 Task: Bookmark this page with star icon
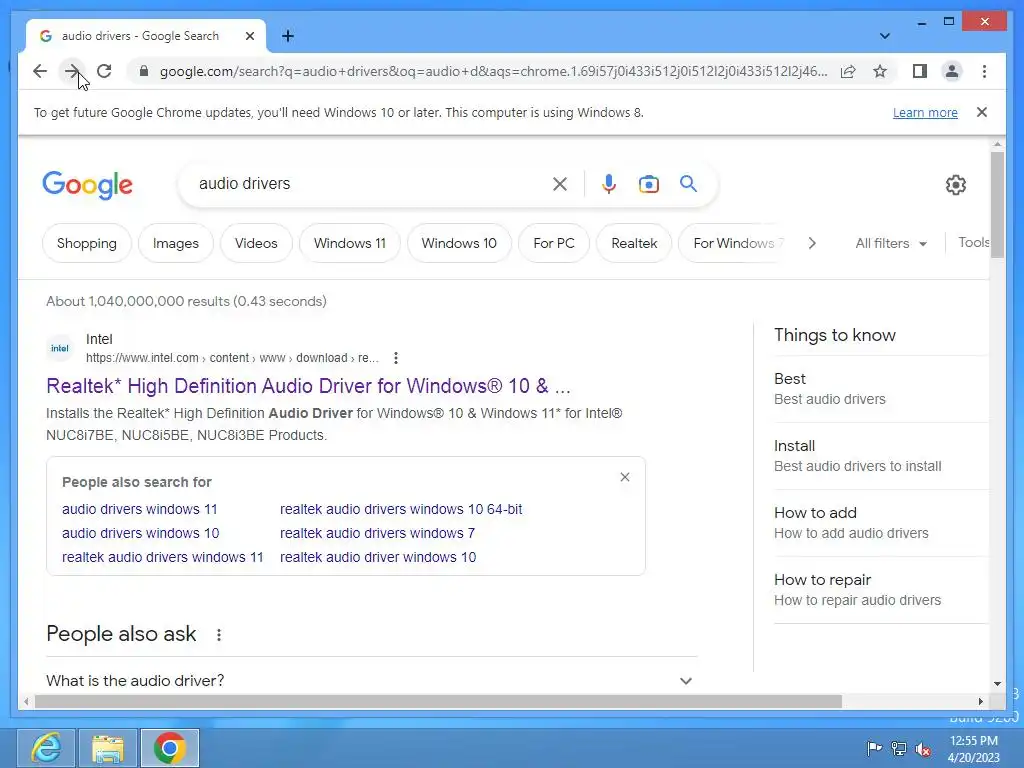coord(880,71)
